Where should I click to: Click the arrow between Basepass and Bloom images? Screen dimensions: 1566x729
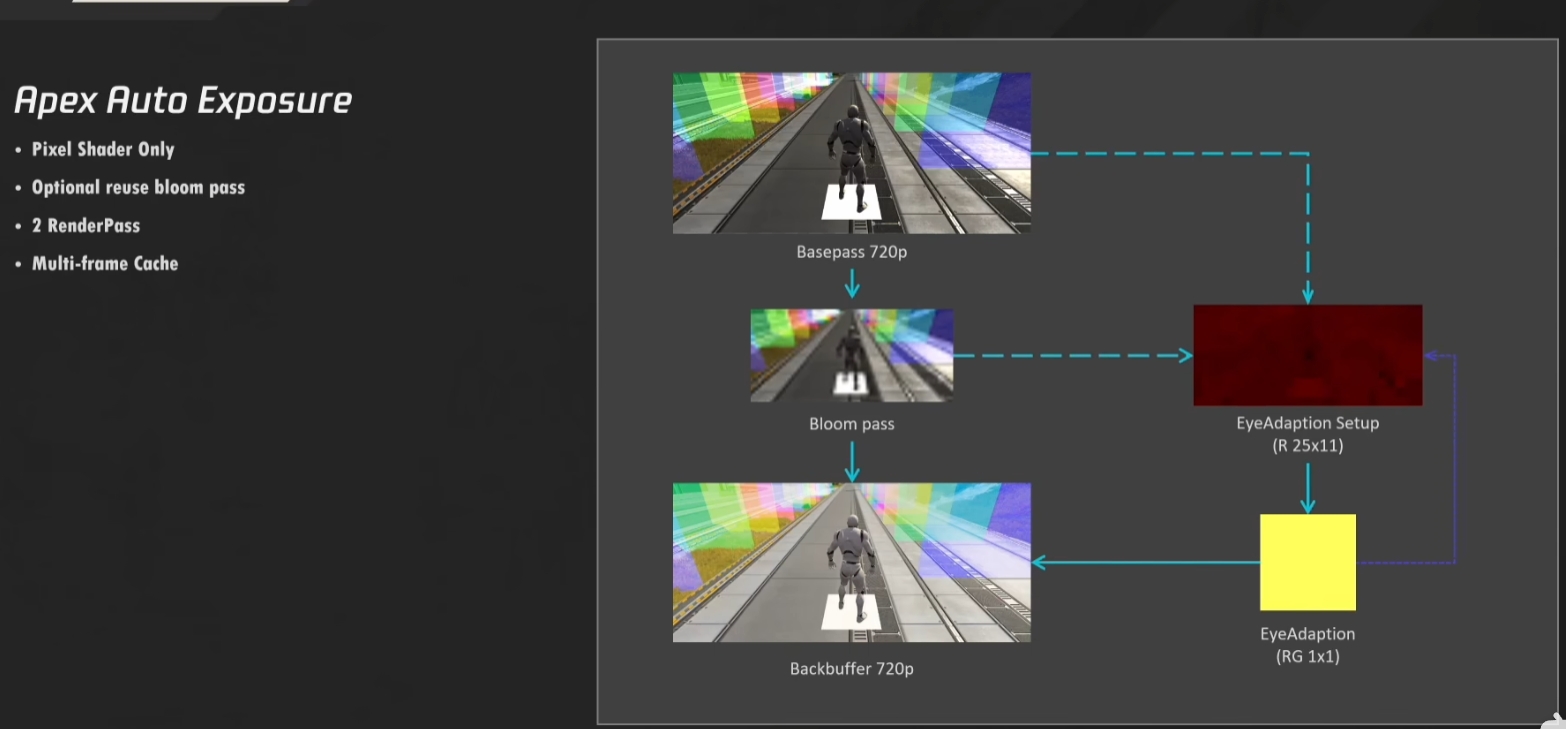851,284
